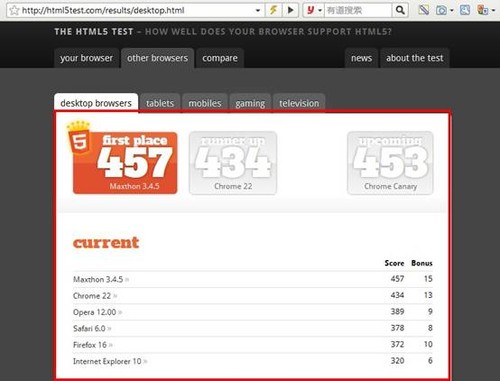Image resolution: width=500 pixels, height=381 pixels.
Task: Open the address bar history dropdown
Action: [258, 11]
